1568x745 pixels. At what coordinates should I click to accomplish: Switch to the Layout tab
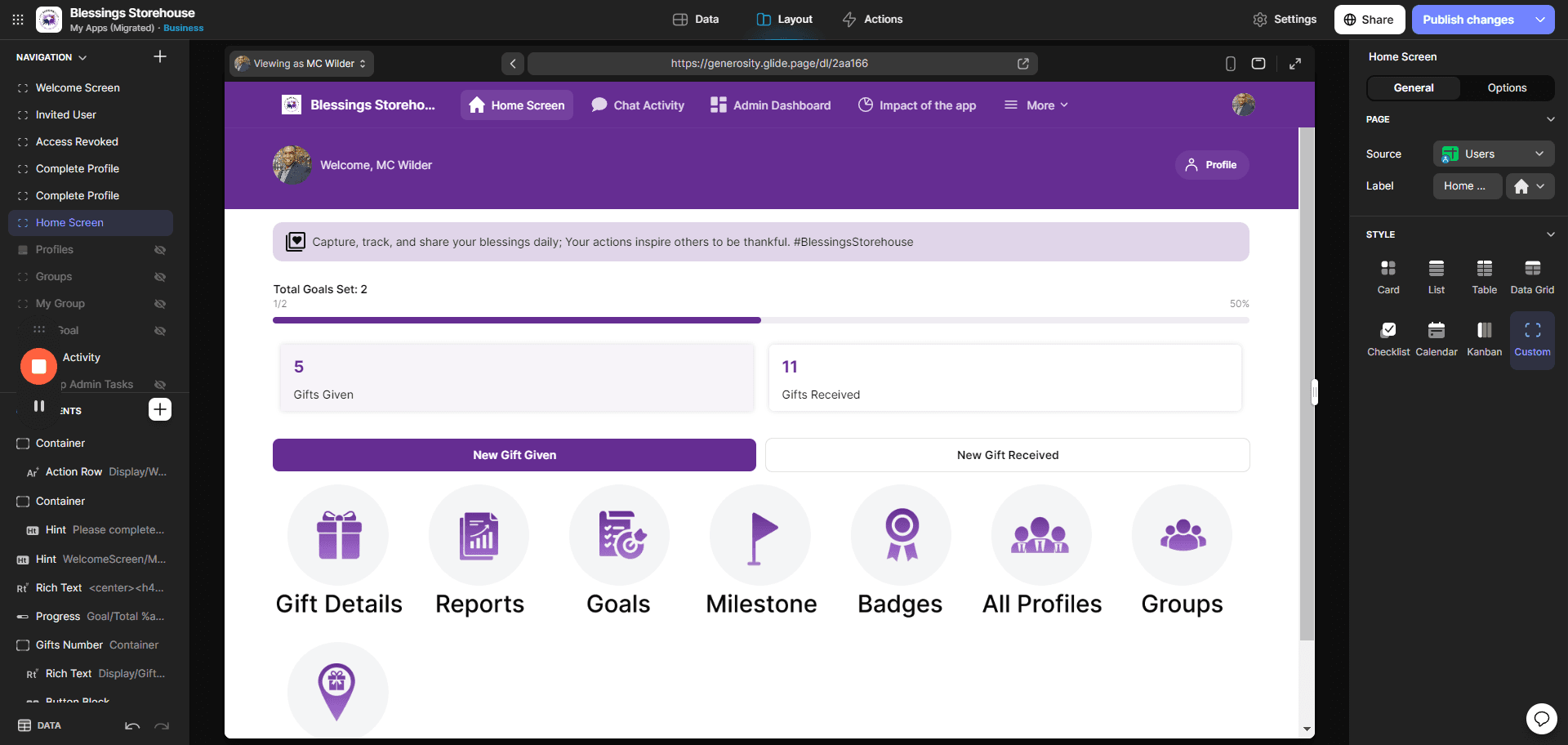coord(785,19)
